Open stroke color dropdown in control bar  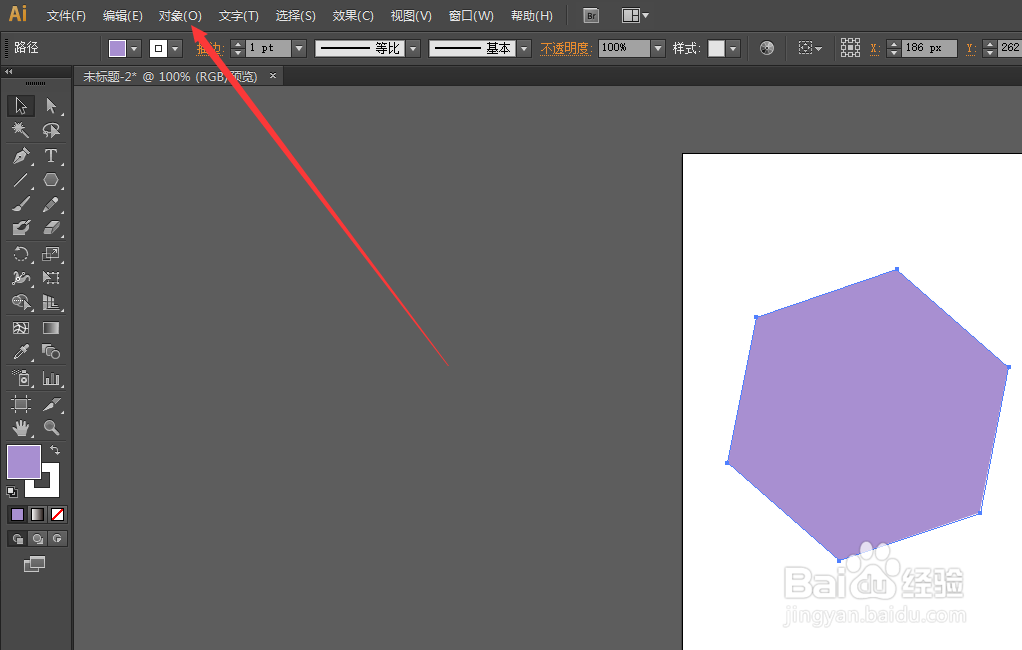pos(175,48)
